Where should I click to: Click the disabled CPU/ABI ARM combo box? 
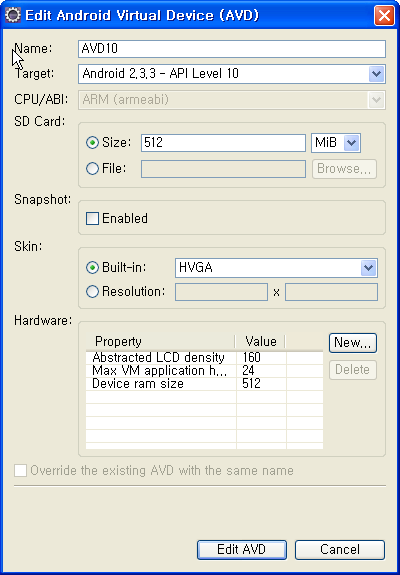point(232,100)
